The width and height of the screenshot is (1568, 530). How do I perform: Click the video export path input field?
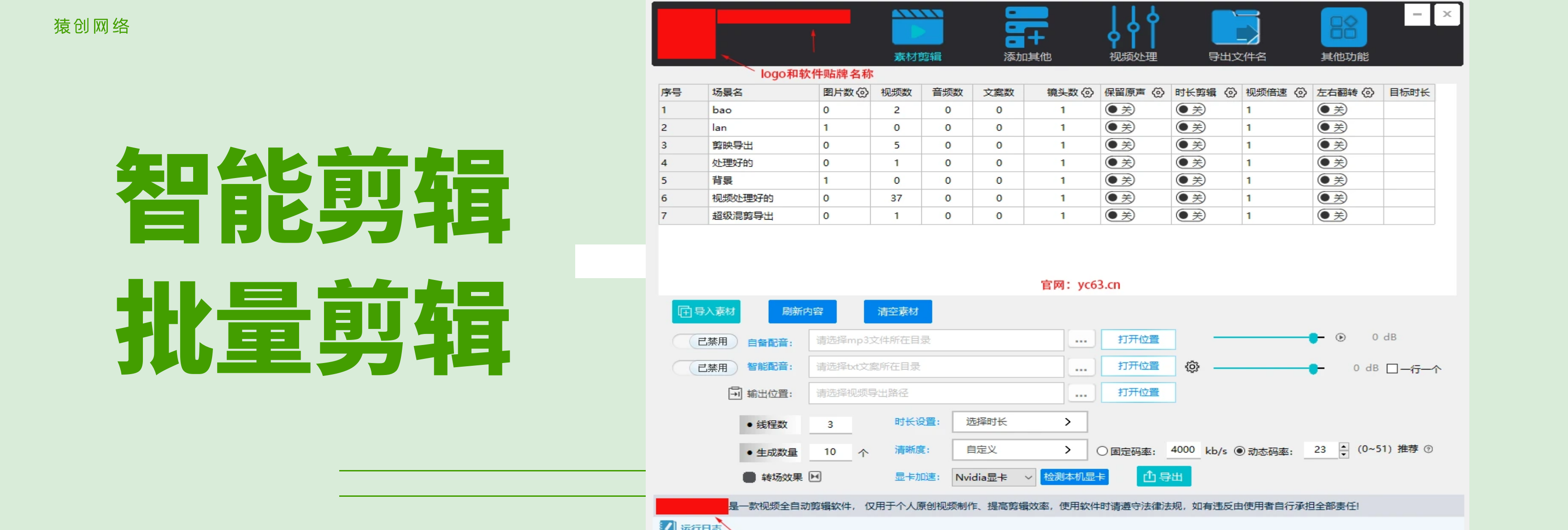point(936,393)
